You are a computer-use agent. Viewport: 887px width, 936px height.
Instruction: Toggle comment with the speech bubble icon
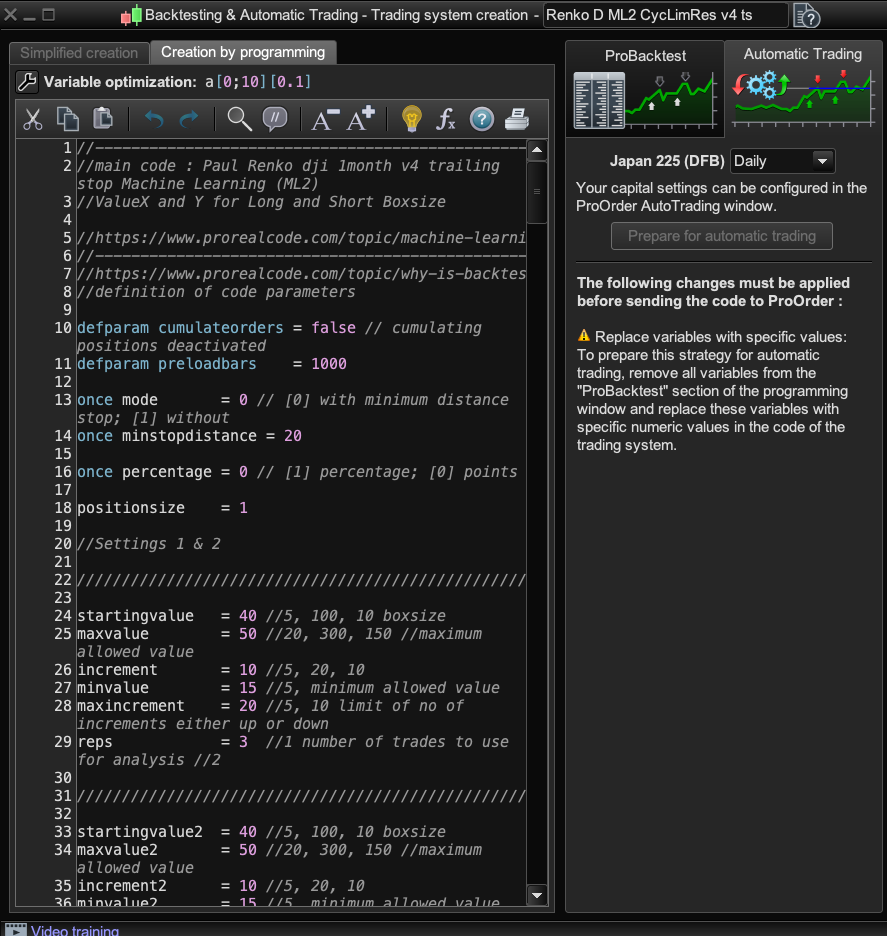coord(274,119)
